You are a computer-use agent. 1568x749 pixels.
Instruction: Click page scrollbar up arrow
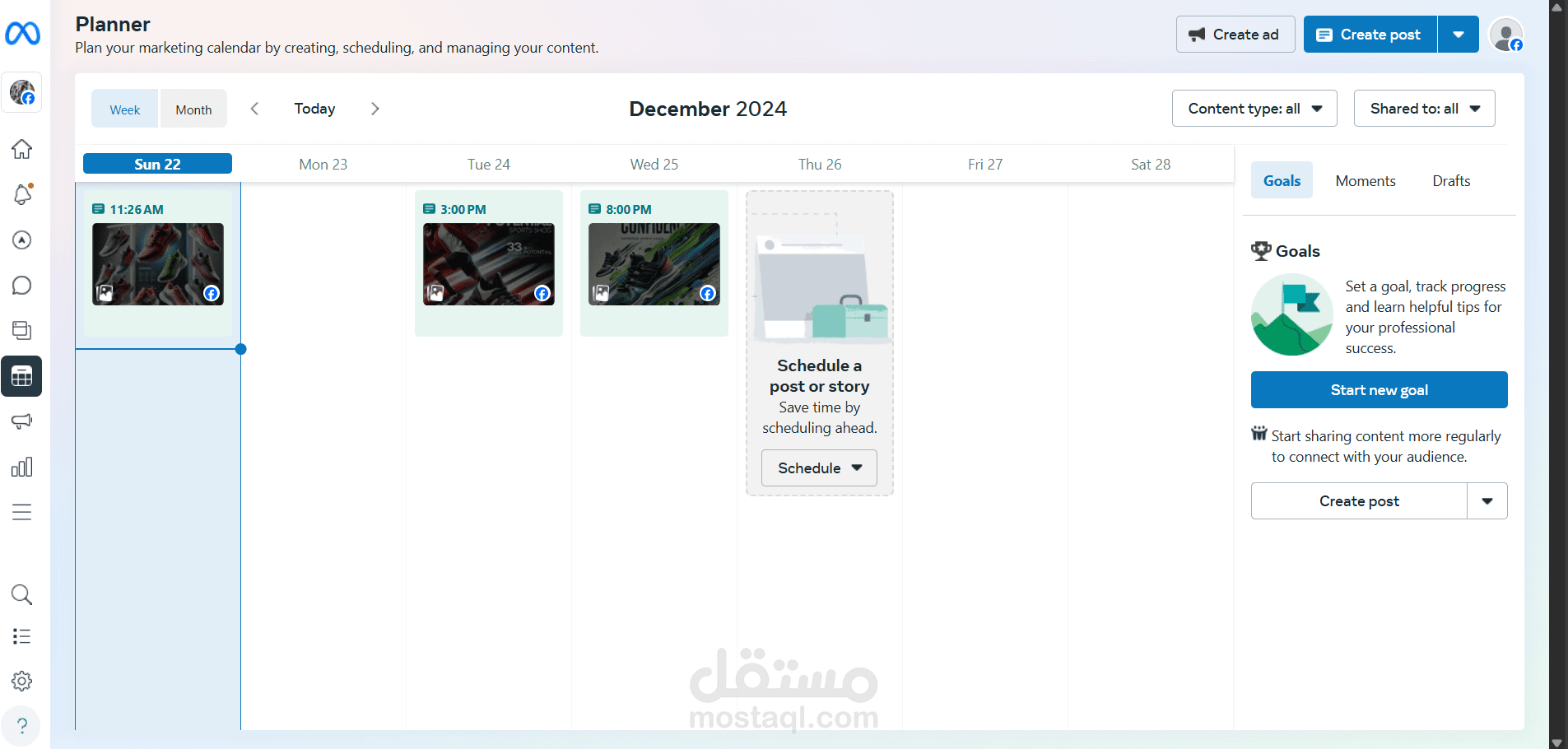[x=1556, y=7]
